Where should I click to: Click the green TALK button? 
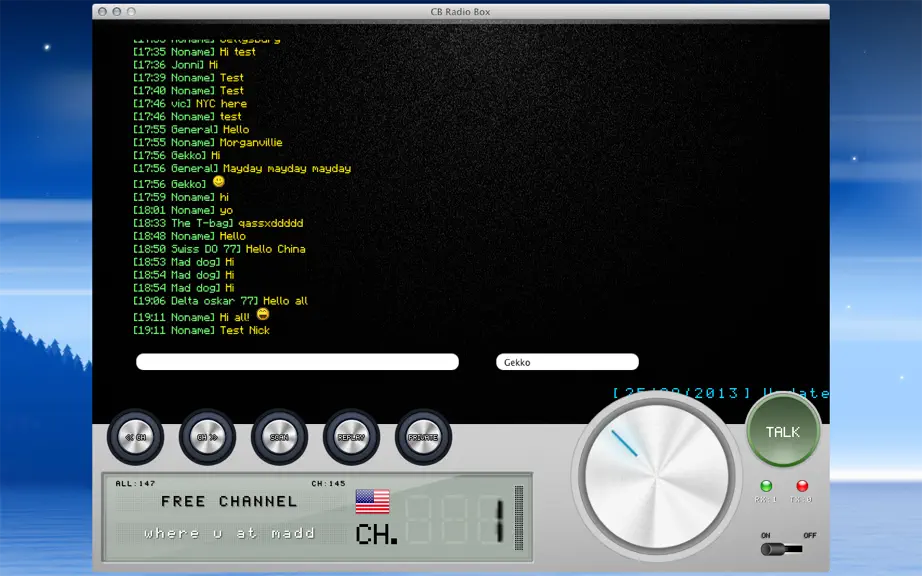(783, 431)
